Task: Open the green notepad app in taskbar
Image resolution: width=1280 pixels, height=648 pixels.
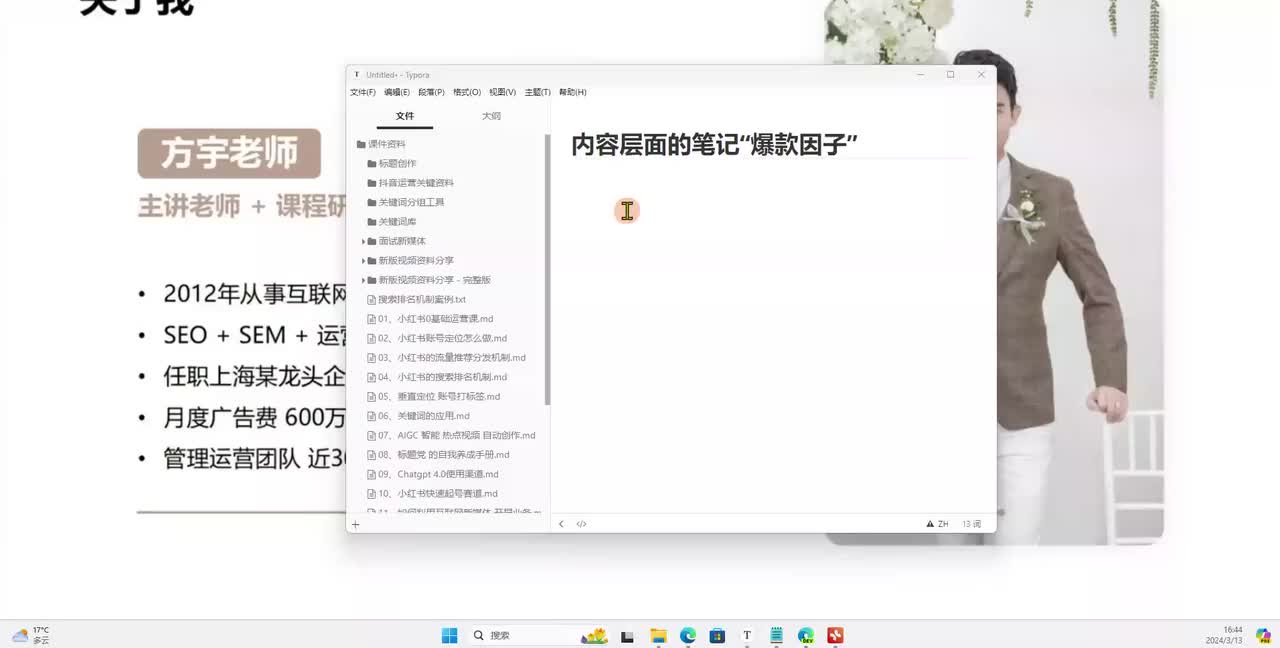Action: click(x=776, y=635)
